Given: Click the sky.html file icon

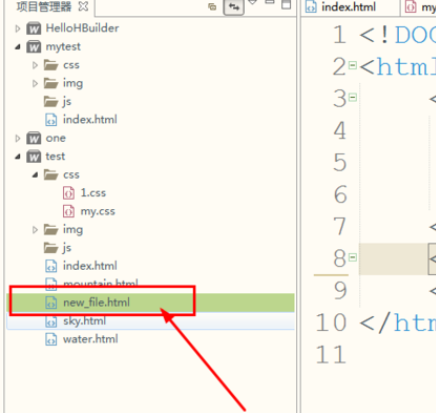Looking at the screenshot, I should (x=51, y=321).
